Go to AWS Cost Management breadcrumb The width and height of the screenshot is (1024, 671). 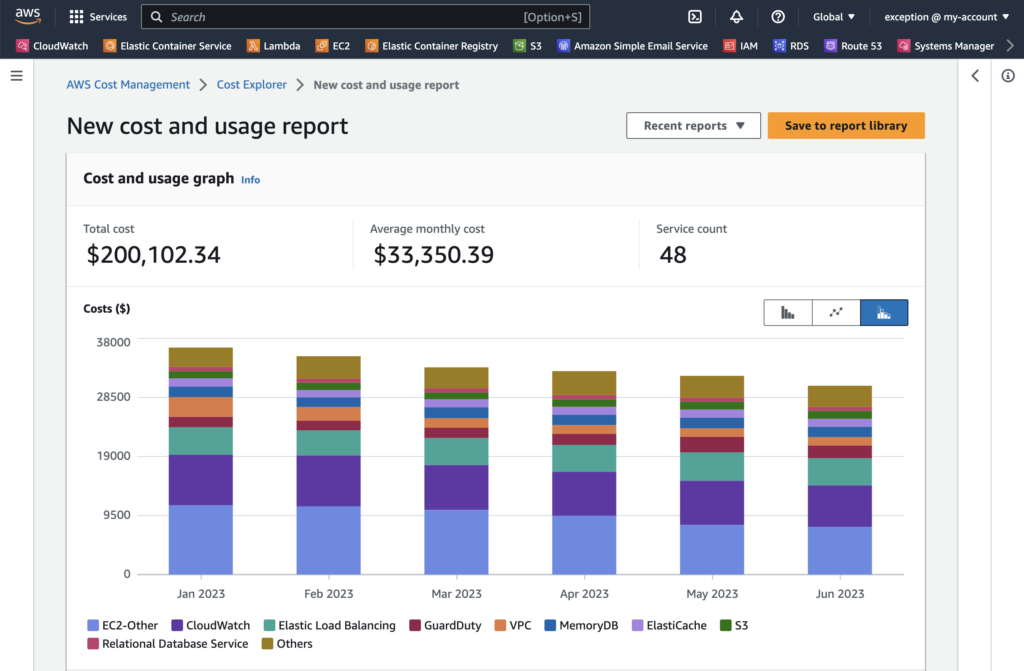(x=128, y=85)
